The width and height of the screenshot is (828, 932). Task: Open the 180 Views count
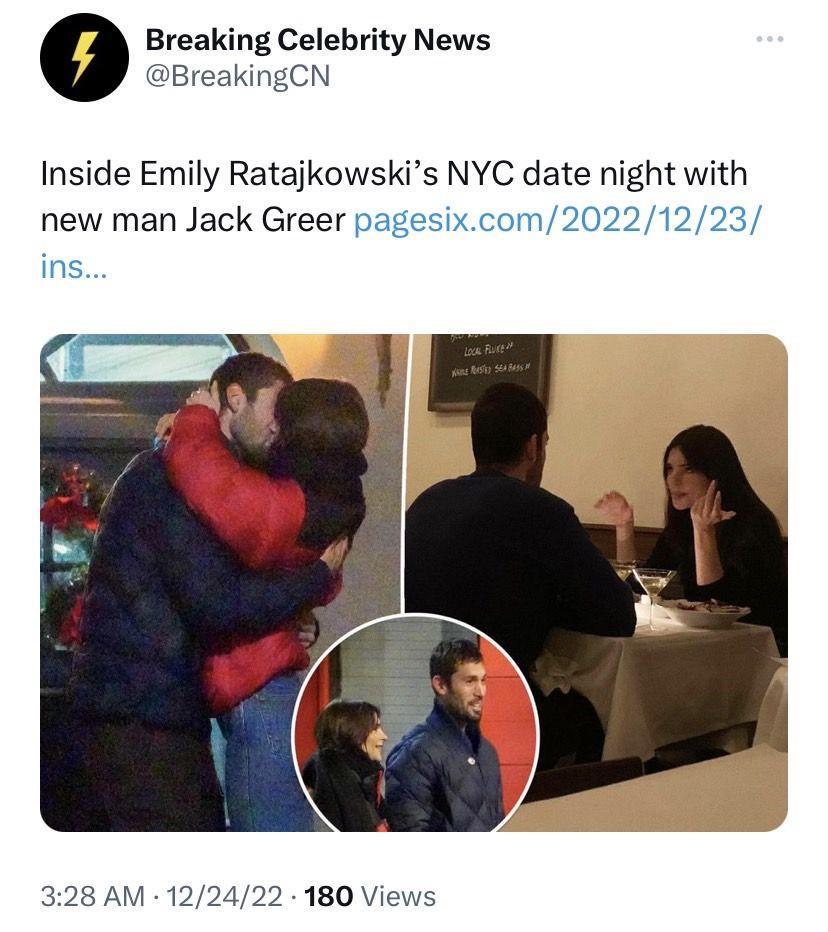tap(369, 896)
